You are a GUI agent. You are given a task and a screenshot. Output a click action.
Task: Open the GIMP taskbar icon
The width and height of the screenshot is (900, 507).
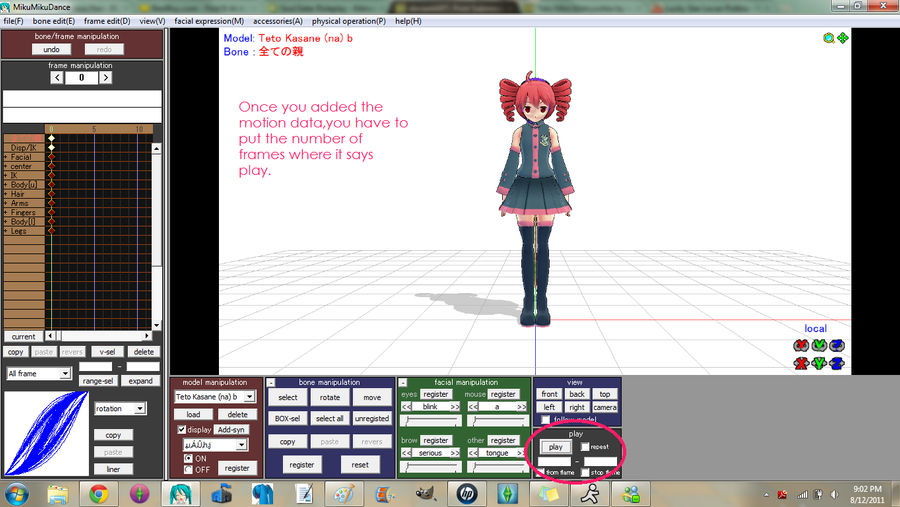[425, 494]
